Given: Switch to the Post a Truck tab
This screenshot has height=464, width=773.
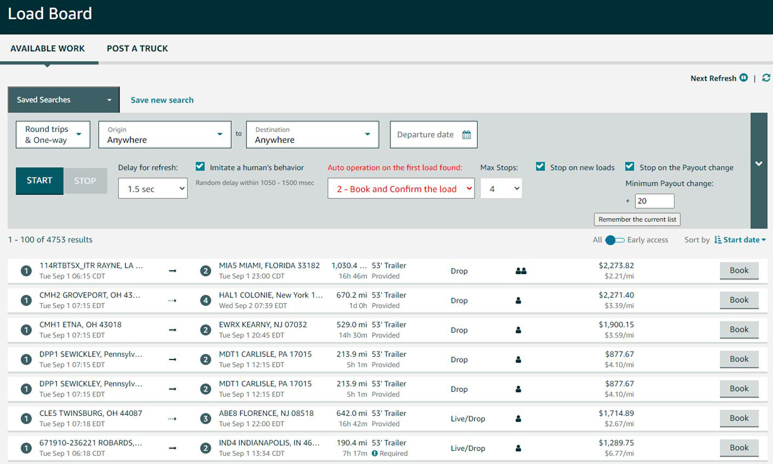Looking at the screenshot, I should coord(137,48).
